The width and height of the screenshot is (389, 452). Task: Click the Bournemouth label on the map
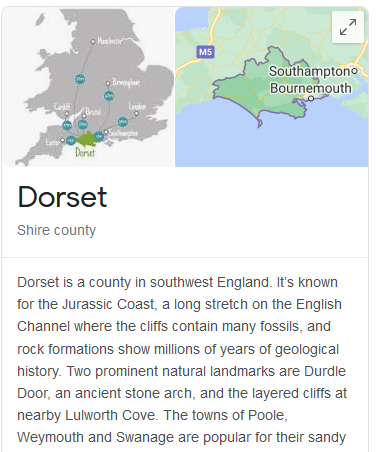[311, 88]
